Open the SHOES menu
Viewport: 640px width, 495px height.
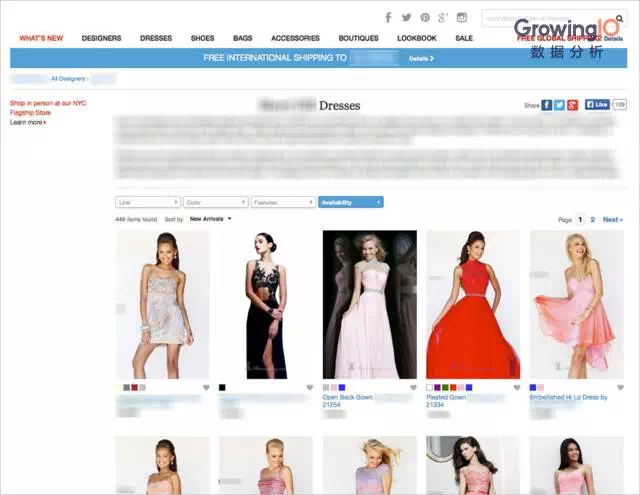click(202, 38)
